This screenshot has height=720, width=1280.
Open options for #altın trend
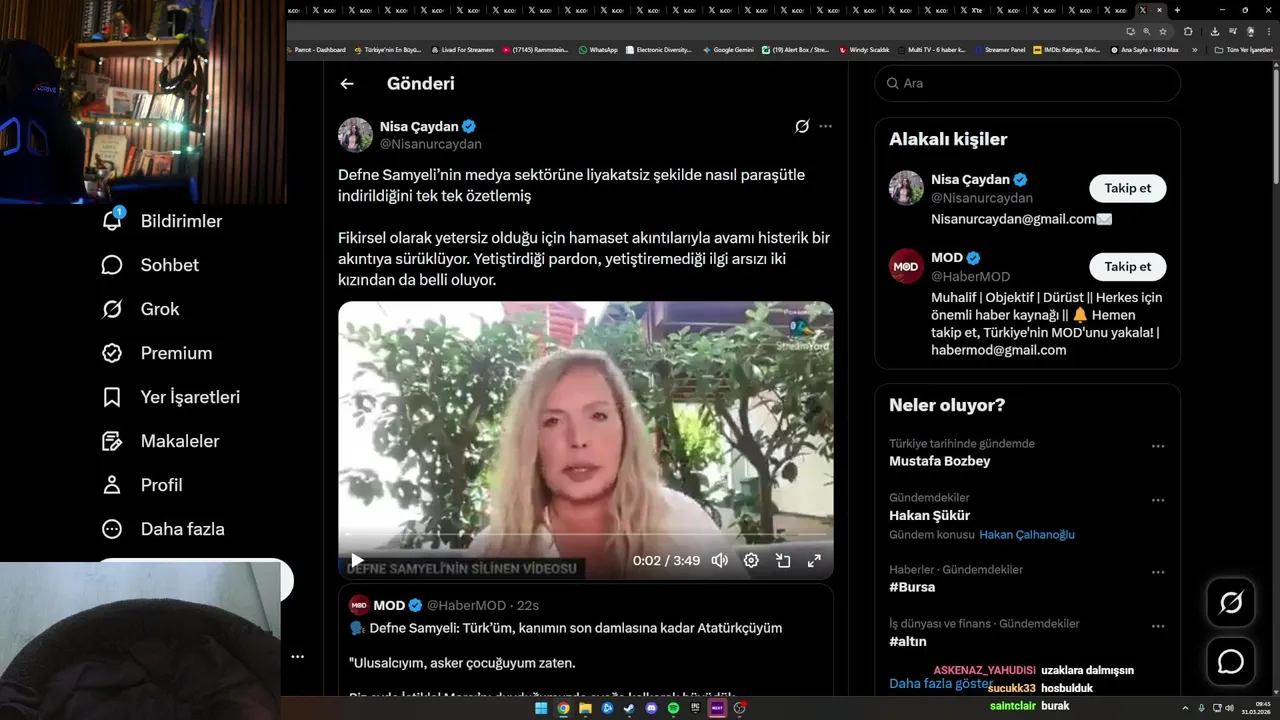1158,626
